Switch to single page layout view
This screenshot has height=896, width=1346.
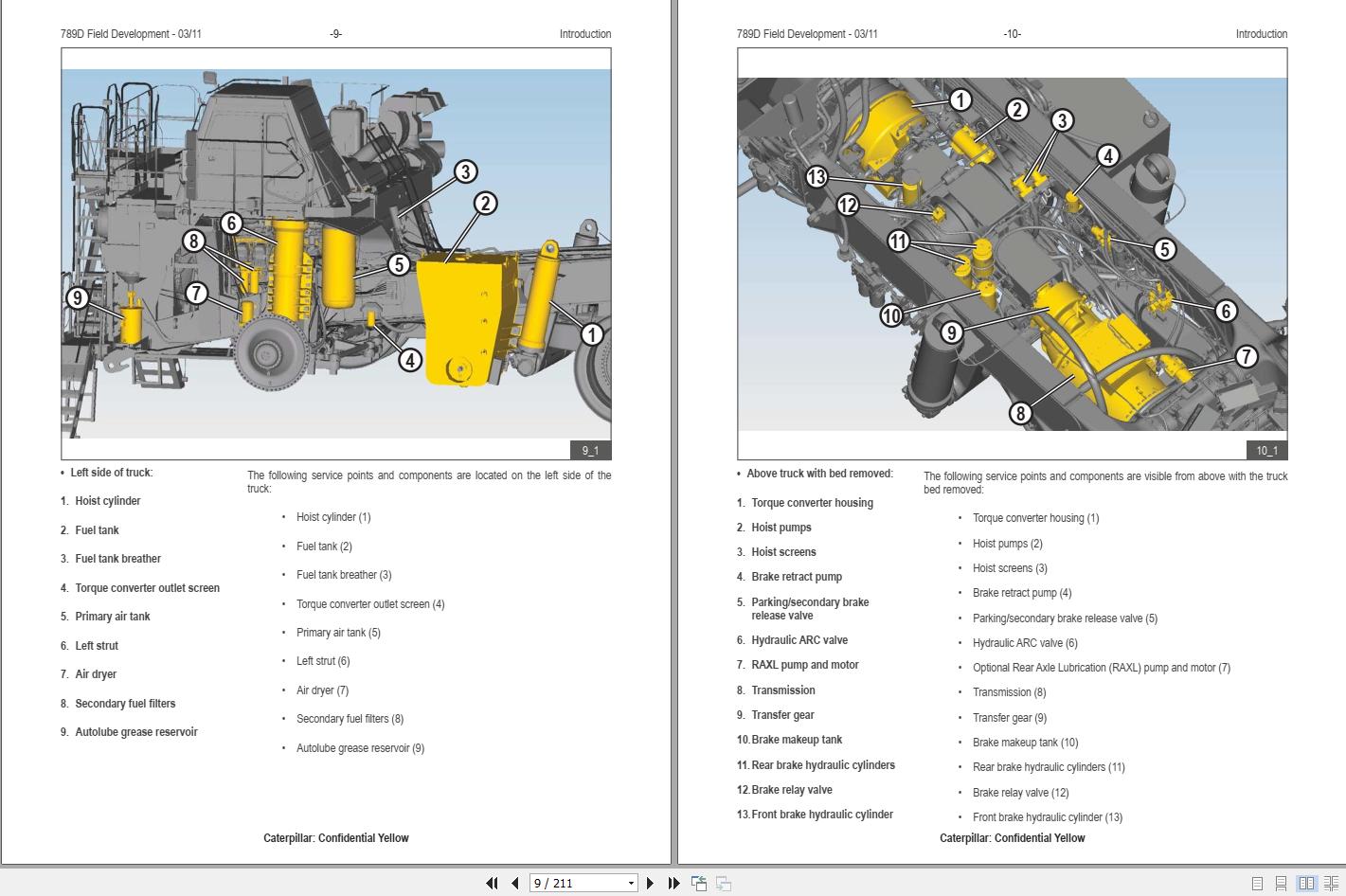(x=1255, y=883)
